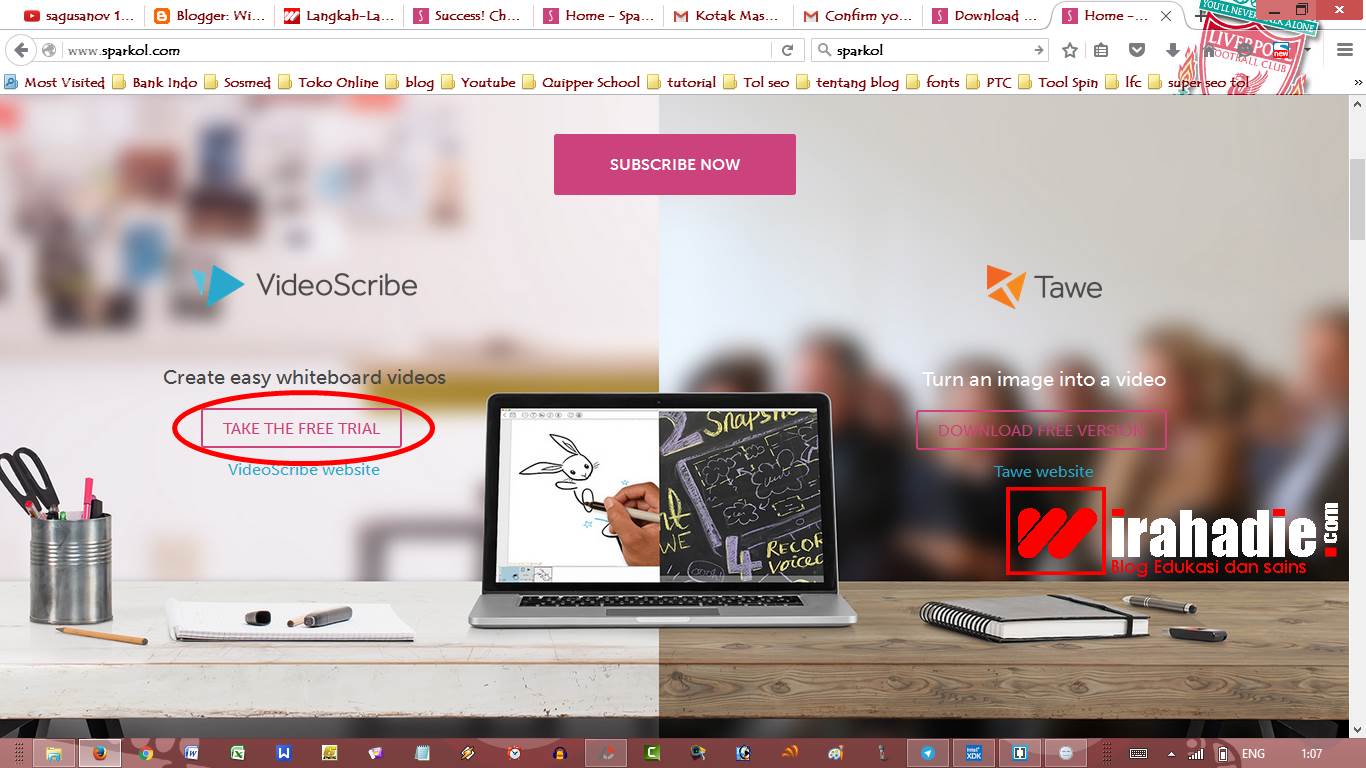1366x768 pixels.
Task: Check network signal tray icon
Action: point(1197,753)
